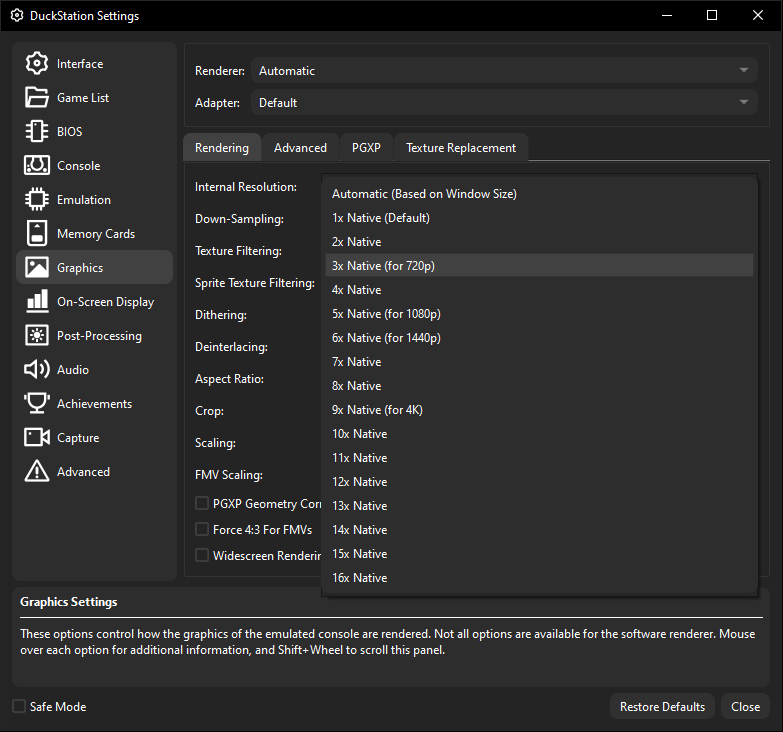
Task: Choose 6x Native (for 1440p) resolution
Action: tap(539, 338)
